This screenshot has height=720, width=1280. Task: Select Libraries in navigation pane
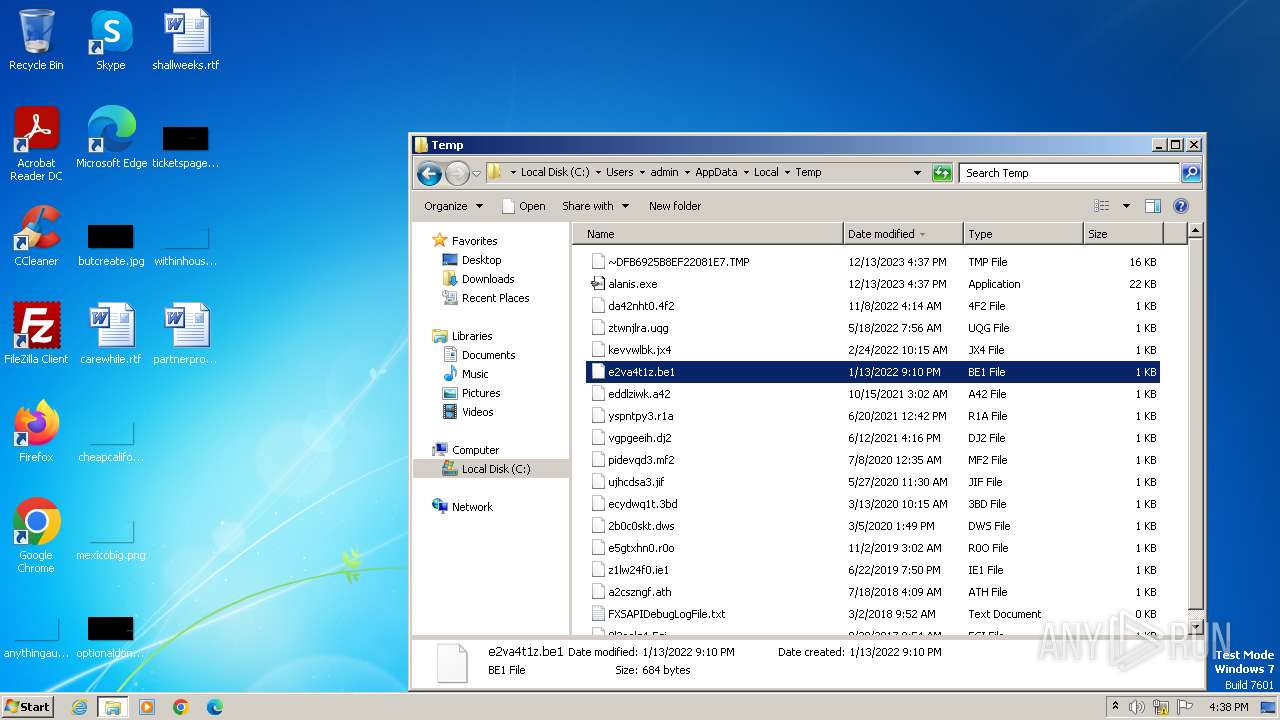(x=463, y=336)
